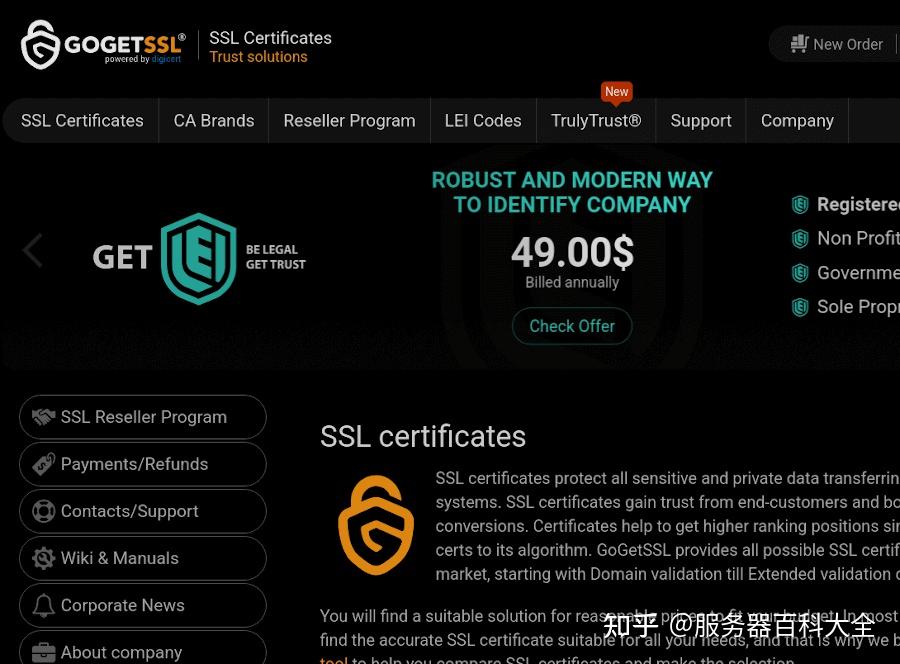The image size is (900, 664).
Task: Open the TrulyTrust® menu item
Action: [x=595, y=120]
